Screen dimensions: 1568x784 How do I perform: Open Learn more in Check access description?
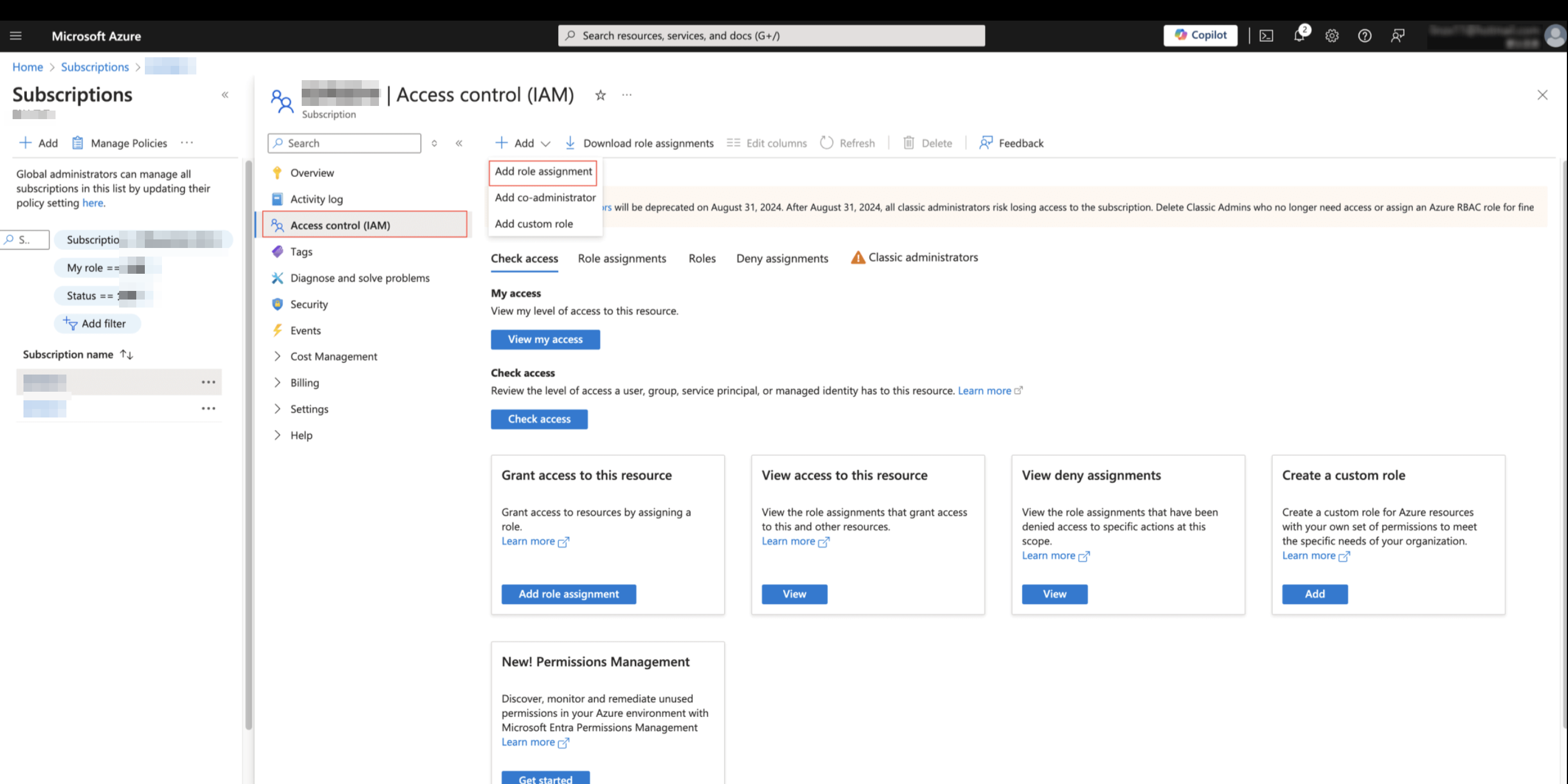point(990,391)
